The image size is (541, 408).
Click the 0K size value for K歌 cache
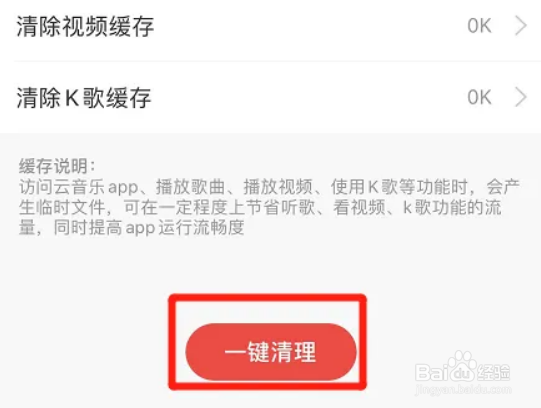tap(480, 97)
